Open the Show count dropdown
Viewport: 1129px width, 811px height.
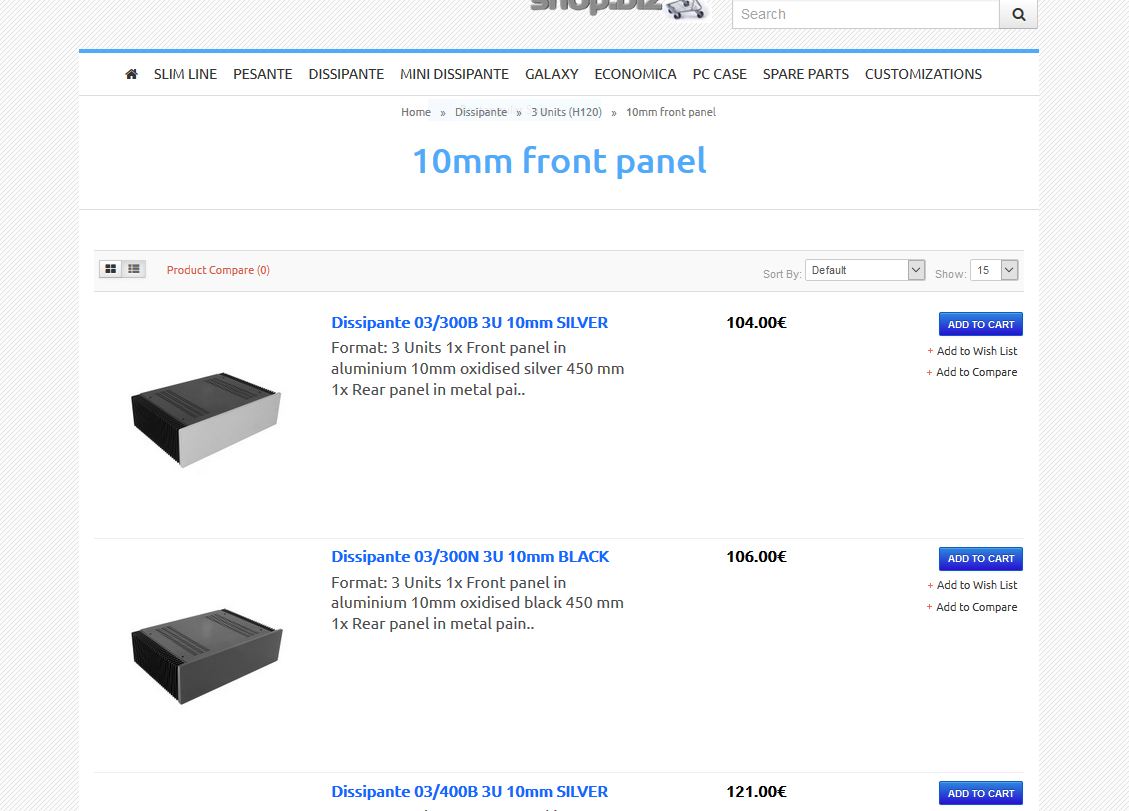[994, 270]
